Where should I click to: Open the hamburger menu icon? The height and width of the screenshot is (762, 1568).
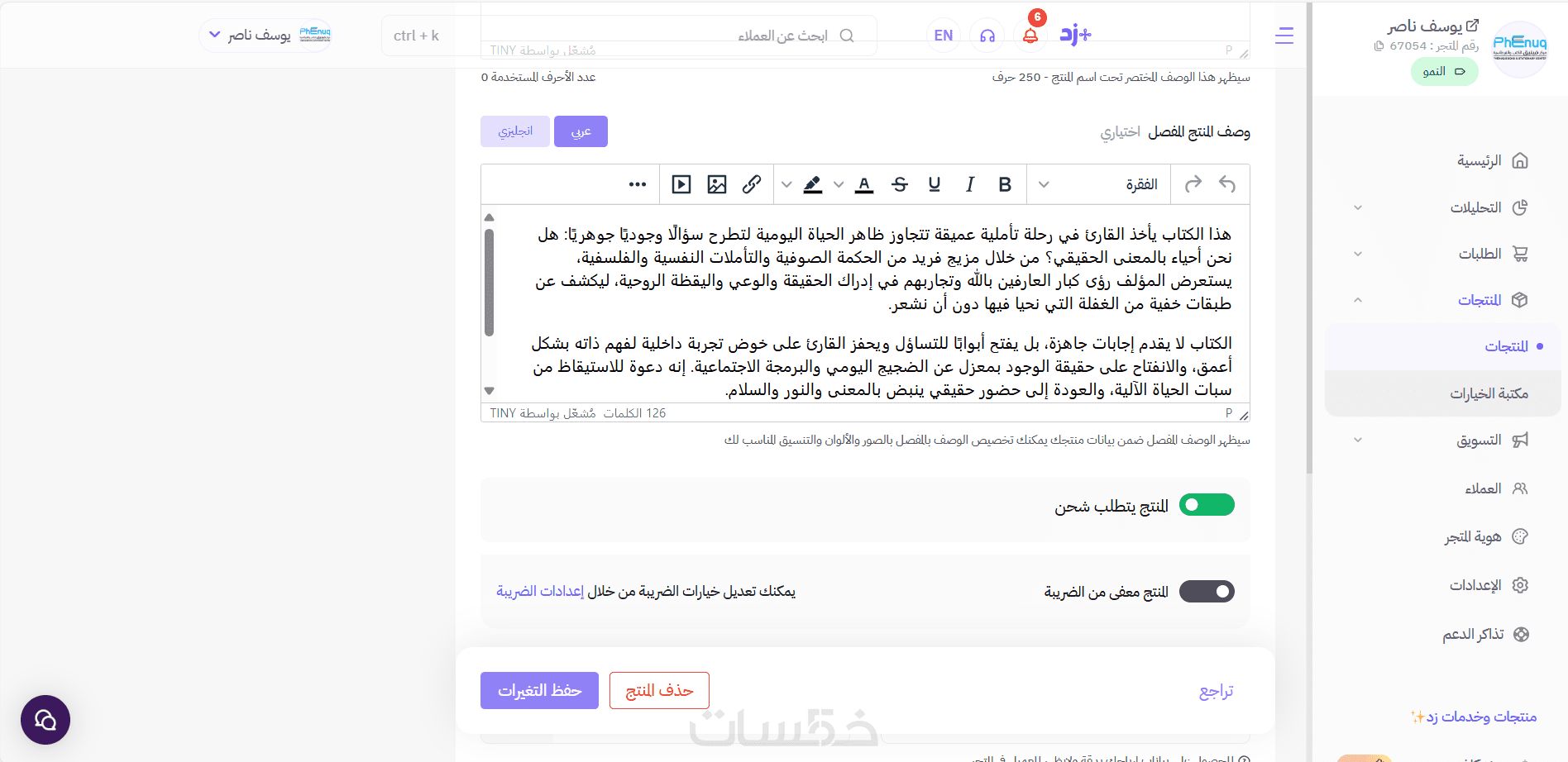click(x=1284, y=36)
